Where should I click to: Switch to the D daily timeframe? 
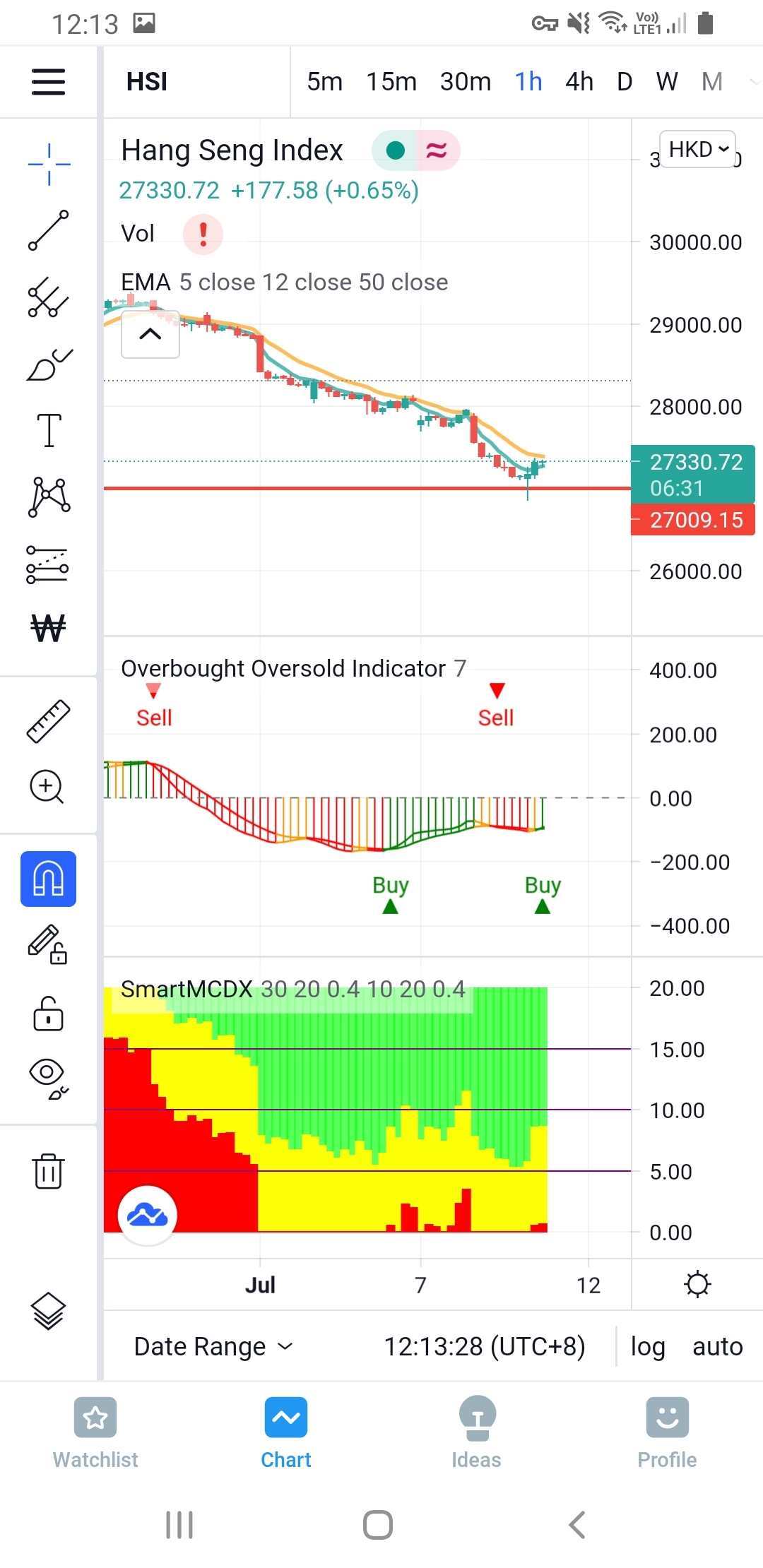coord(625,82)
